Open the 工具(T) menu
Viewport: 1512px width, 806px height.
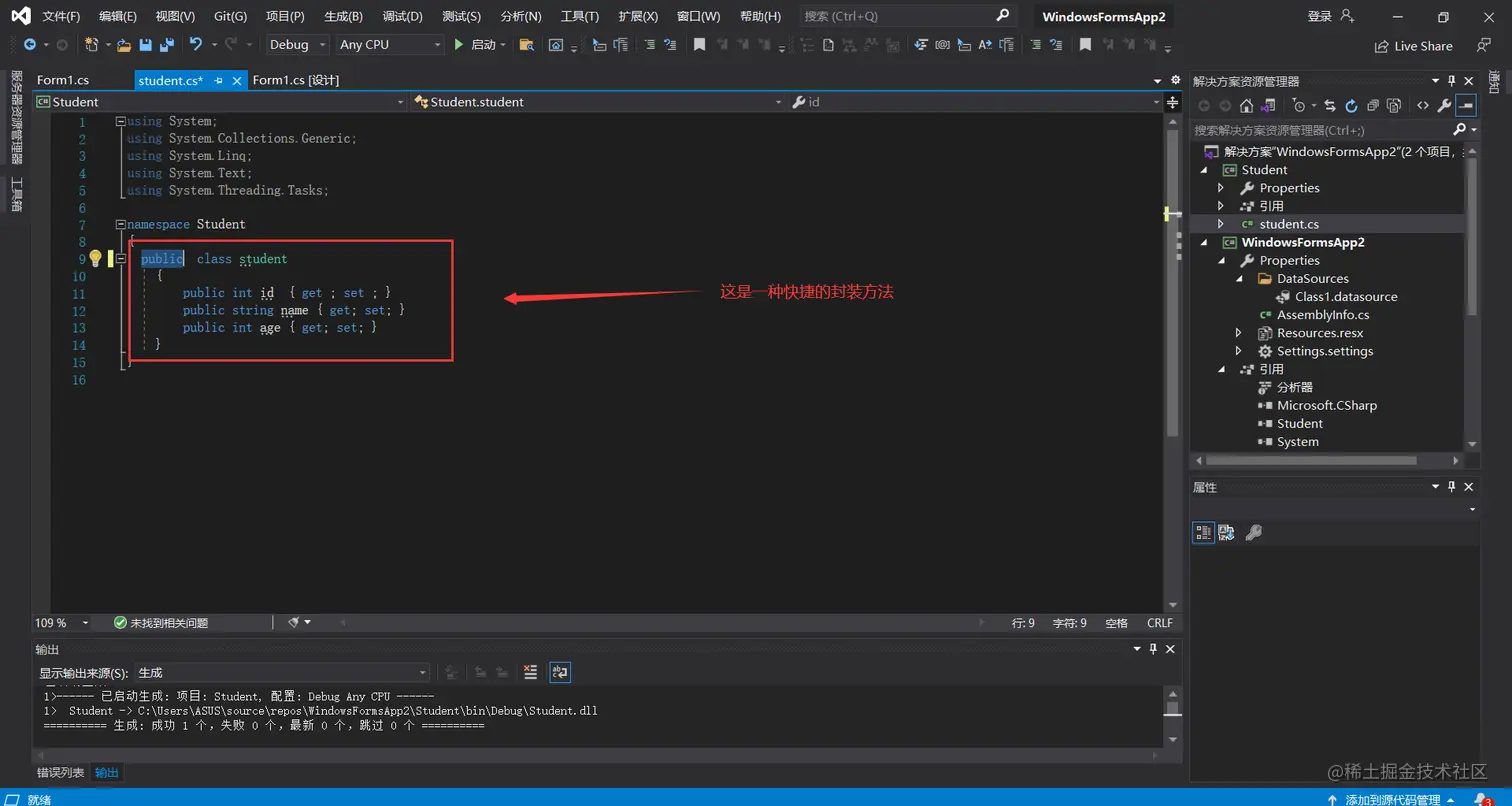(579, 16)
